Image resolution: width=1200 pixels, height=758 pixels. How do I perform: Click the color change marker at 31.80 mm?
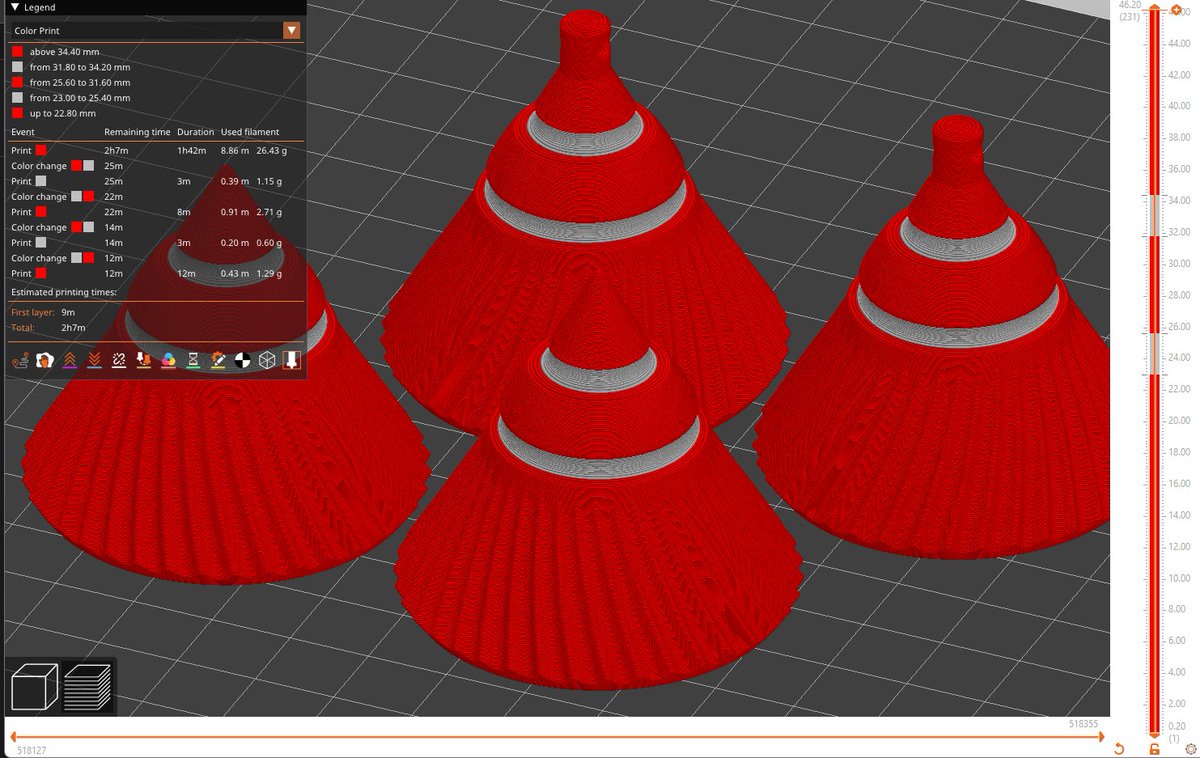click(x=1154, y=236)
